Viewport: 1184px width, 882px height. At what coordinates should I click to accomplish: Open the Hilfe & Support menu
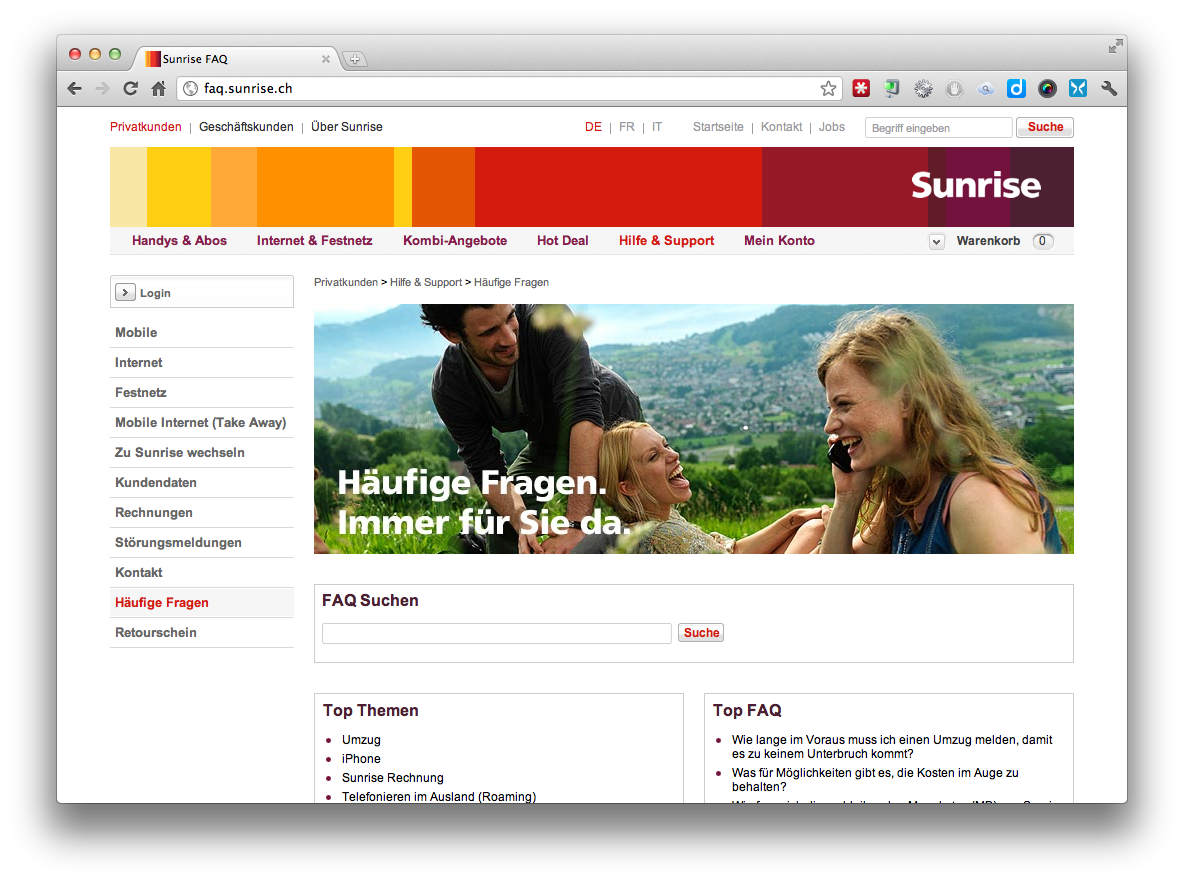[666, 241]
